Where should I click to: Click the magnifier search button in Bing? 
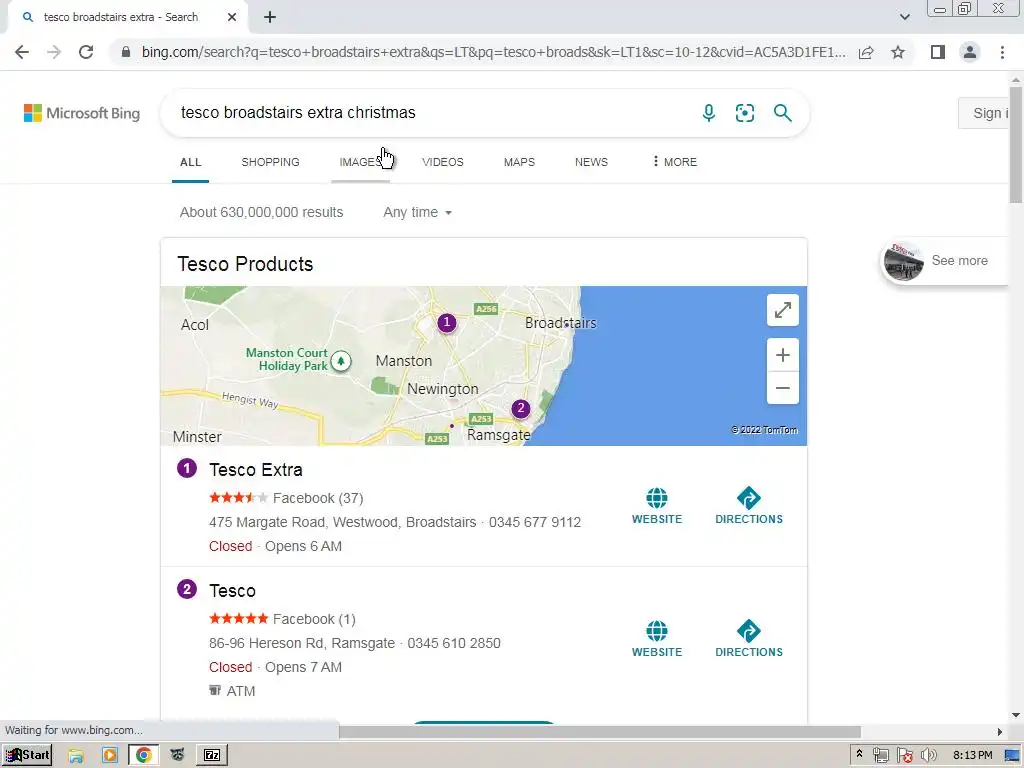coord(782,113)
